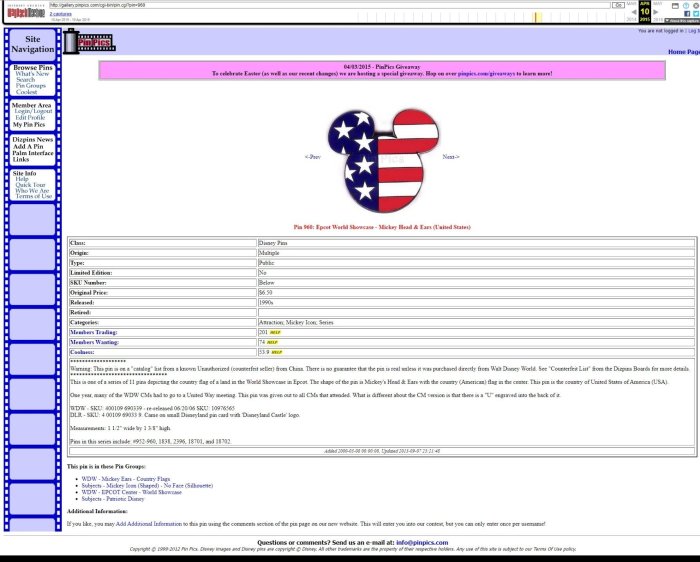700x562 pixels.
Task: Share capture on Facebook icon
Action: tap(687, 14)
